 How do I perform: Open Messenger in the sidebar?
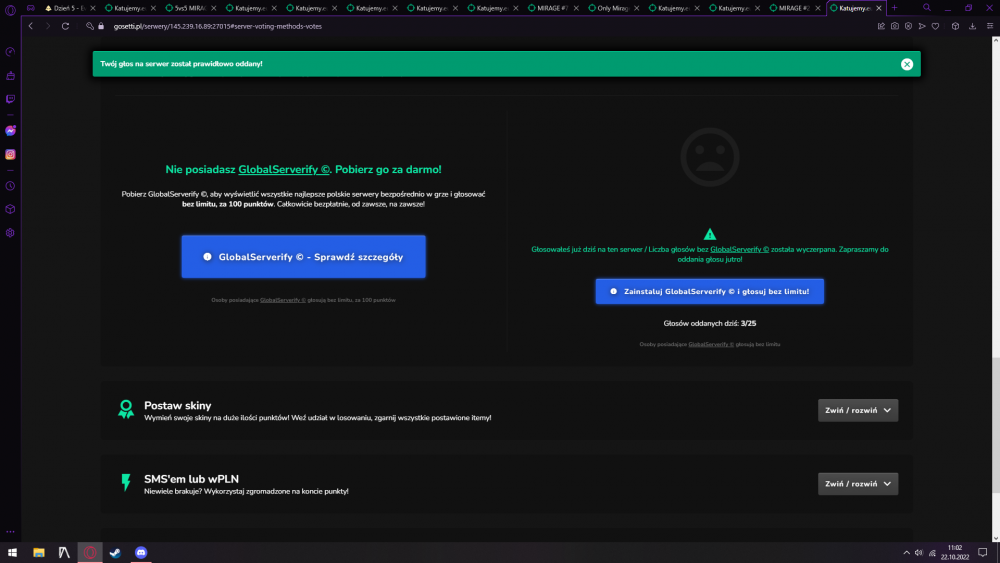[x=10, y=131]
